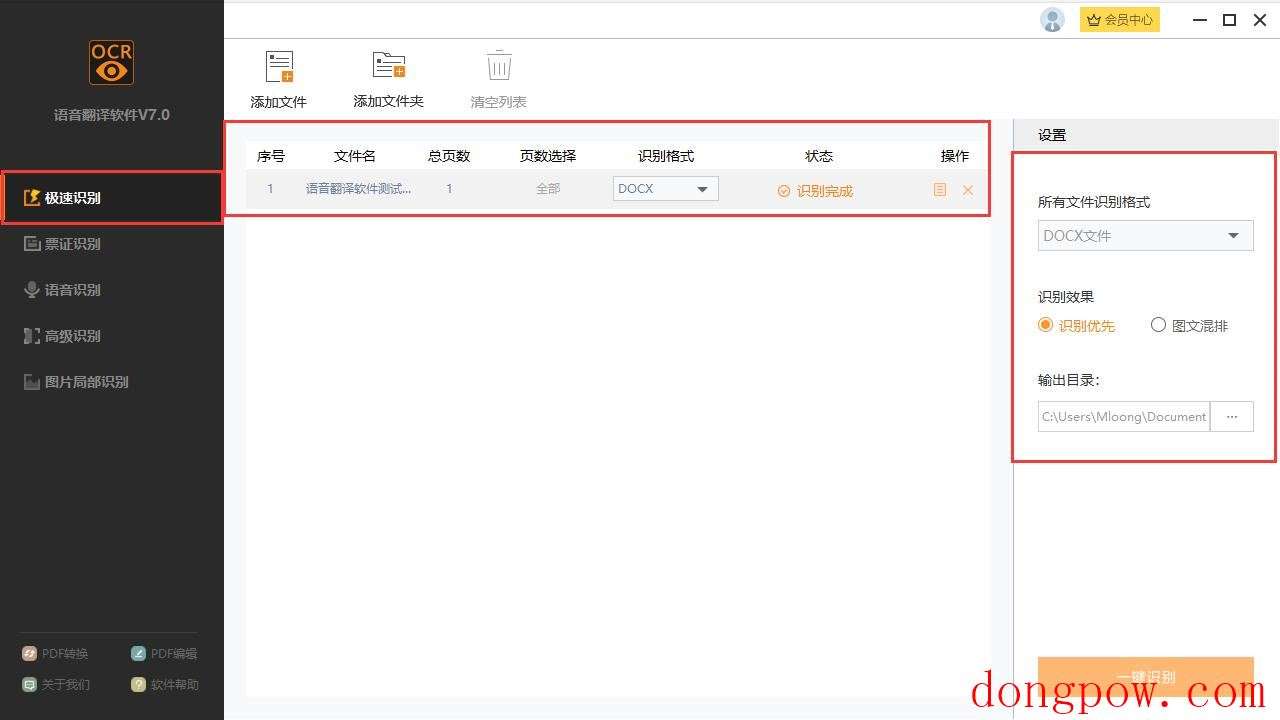Select the 票证识别 sidebar tab
1280x720 pixels.
tap(112, 244)
